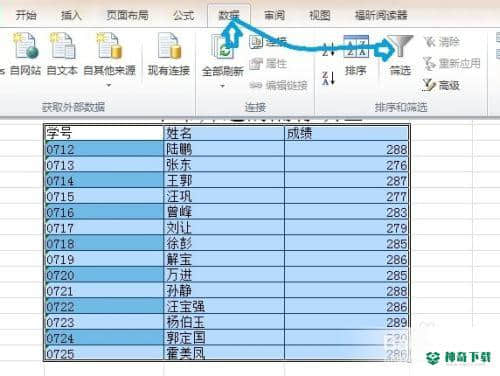Select the cell containing 陆鹏
The width and height of the screenshot is (500, 376).
[x=224, y=149]
